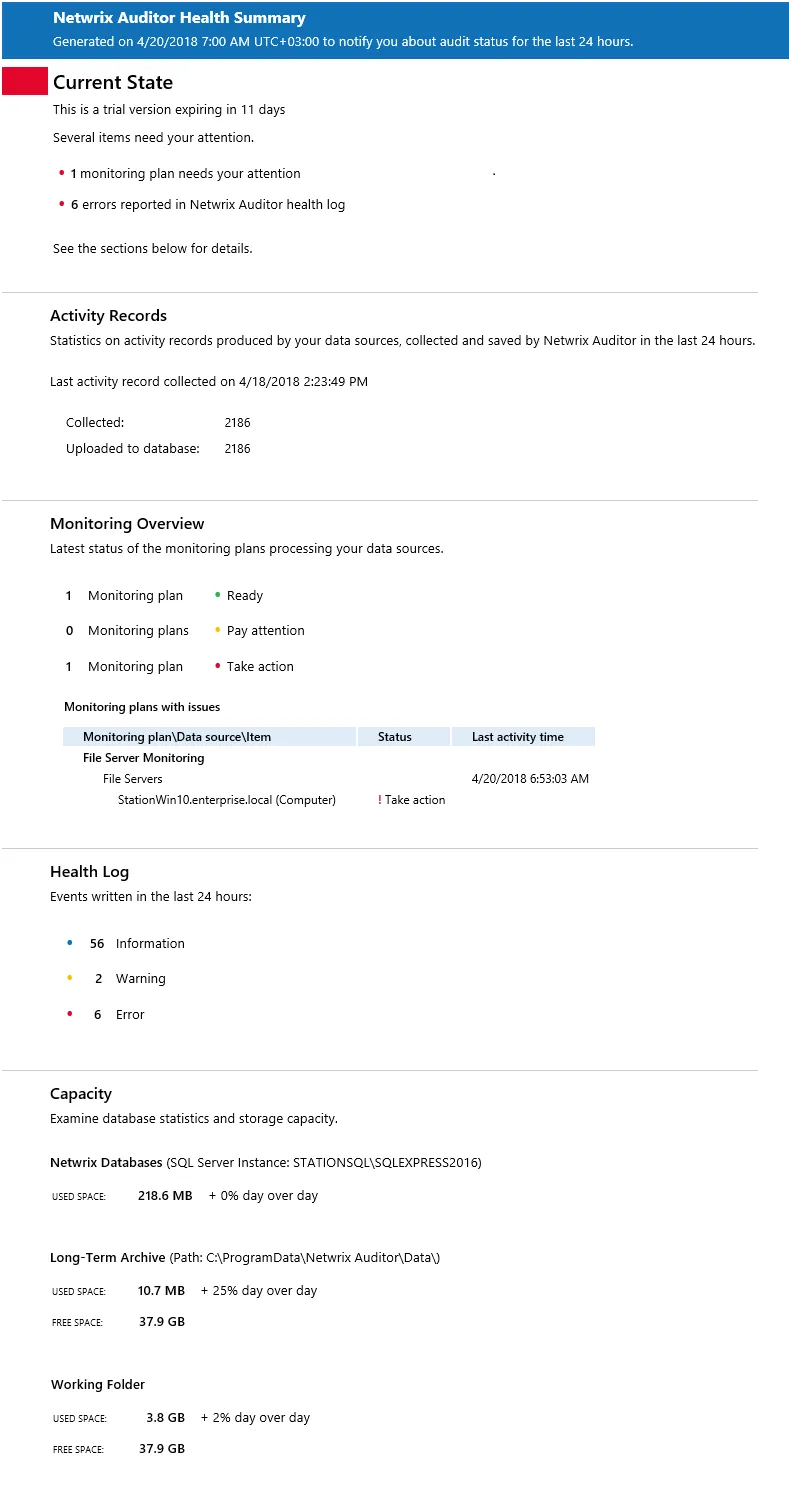Click the red exclamation mark beside Take action
Screen dimensions: 789x1491
380,800
